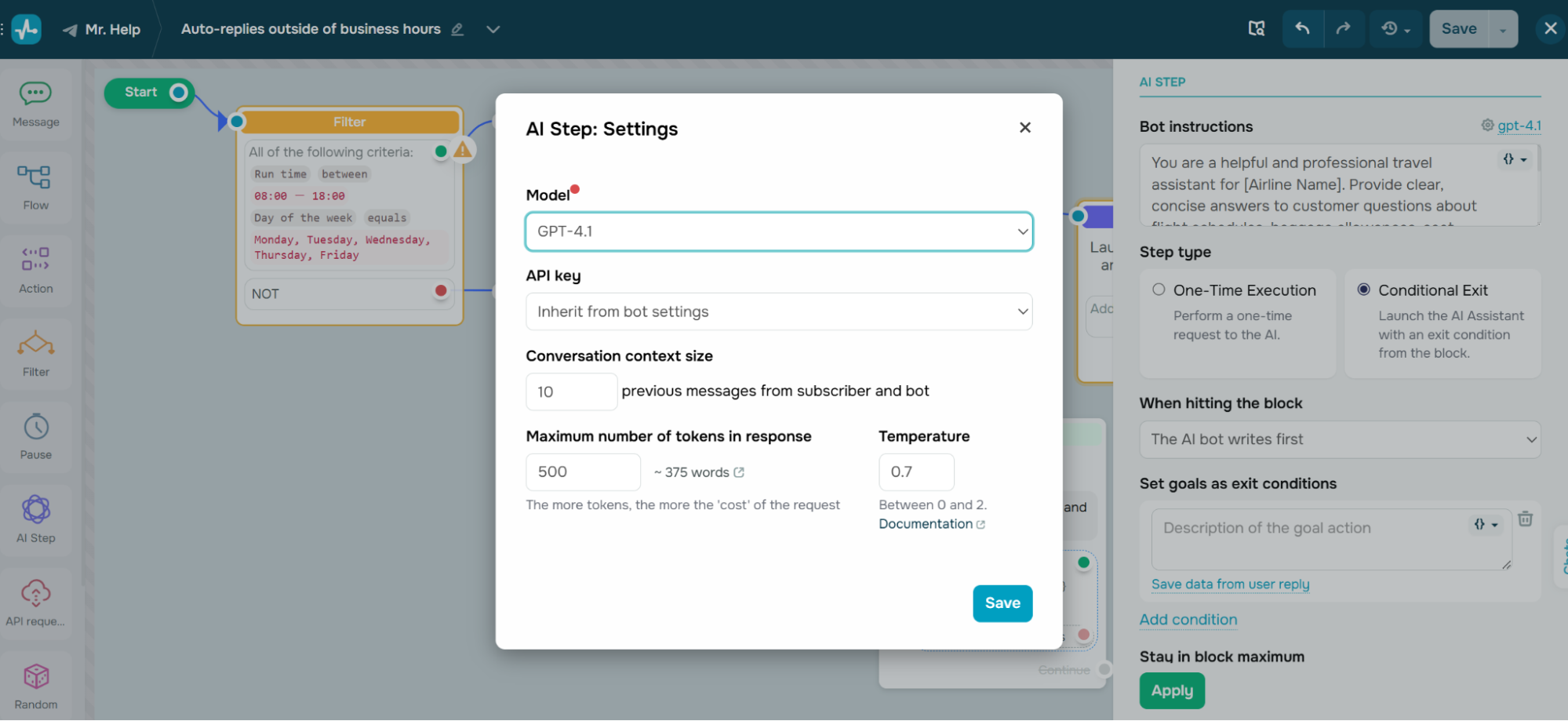Select the Pause block tool
Image resolution: width=1568 pixels, height=721 pixels.
tap(35, 437)
